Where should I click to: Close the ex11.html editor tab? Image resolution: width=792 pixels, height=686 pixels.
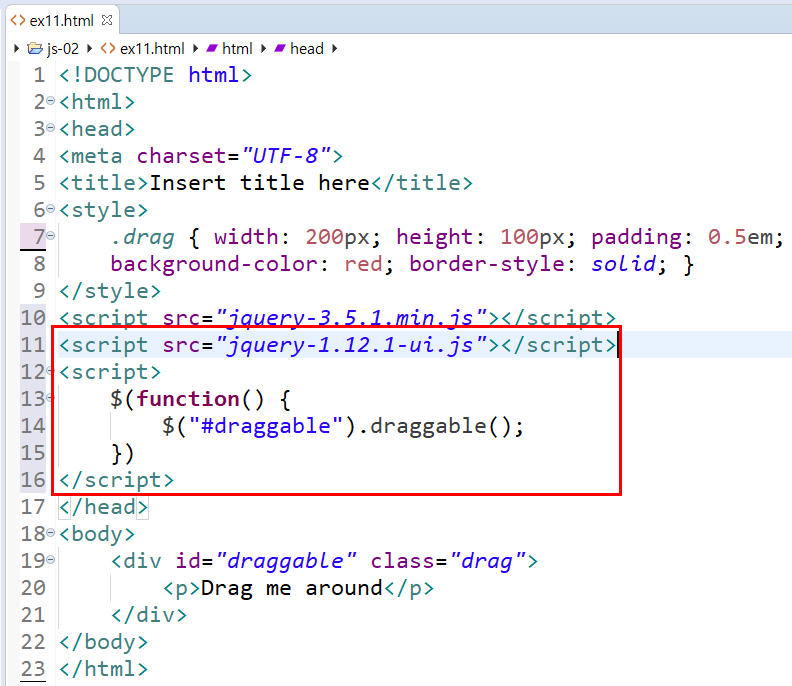tap(107, 20)
